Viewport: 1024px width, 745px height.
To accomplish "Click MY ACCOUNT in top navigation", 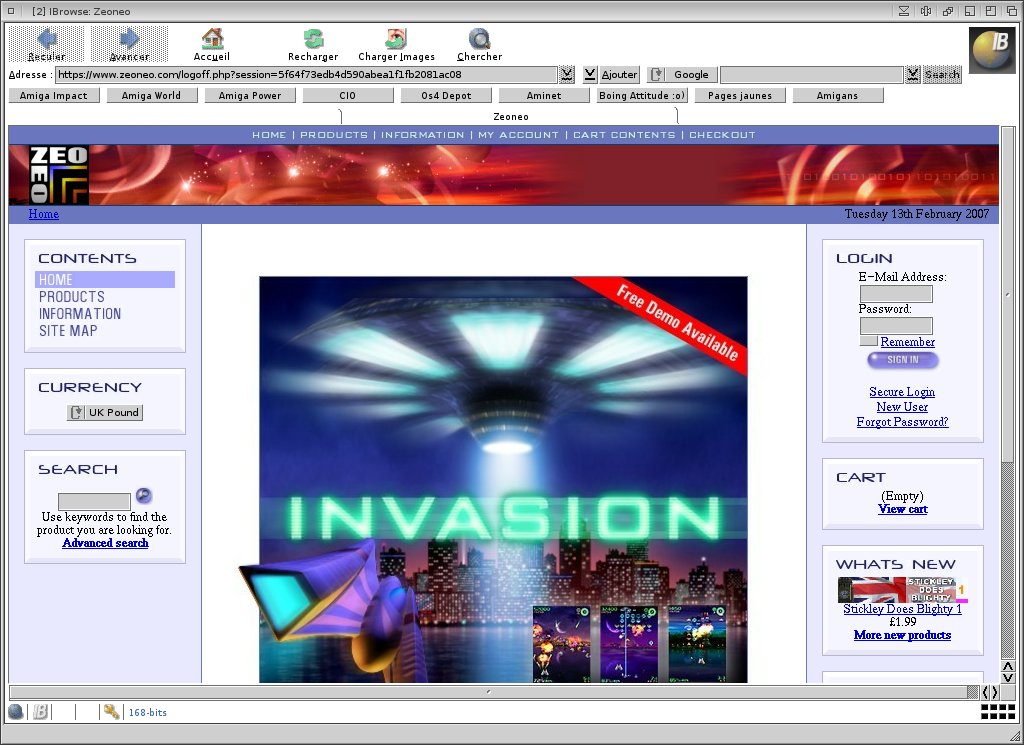I will click(519, 135).
